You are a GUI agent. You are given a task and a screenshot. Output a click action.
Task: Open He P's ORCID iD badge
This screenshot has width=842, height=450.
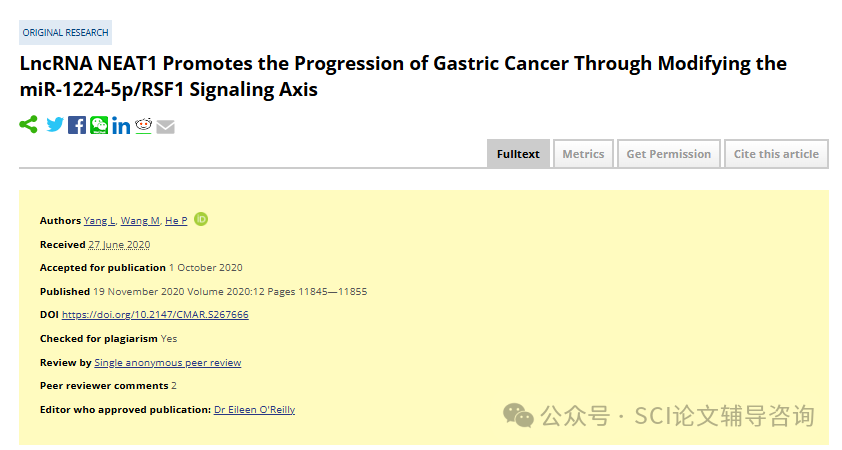click(201, 219)
